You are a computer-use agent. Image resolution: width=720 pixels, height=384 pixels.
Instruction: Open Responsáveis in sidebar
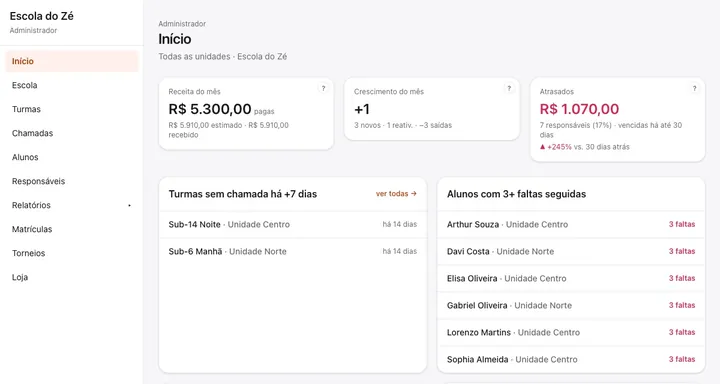click(x=72, y=181)
